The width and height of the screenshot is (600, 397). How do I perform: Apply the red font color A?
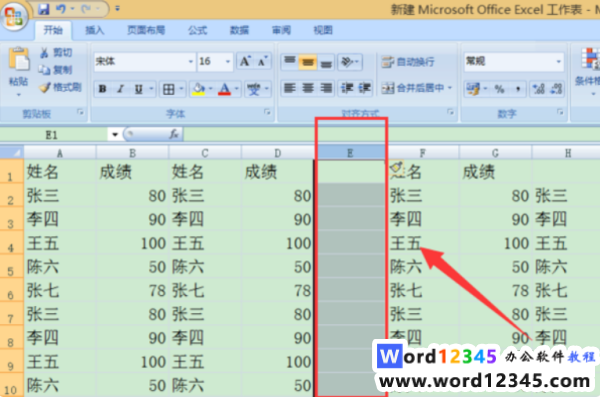point(225,89)
